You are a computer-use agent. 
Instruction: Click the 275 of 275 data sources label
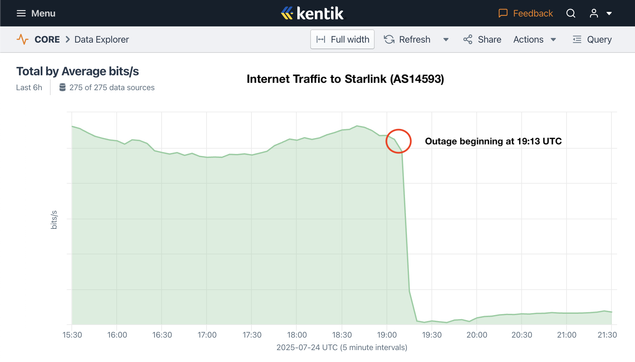(112, 87)
